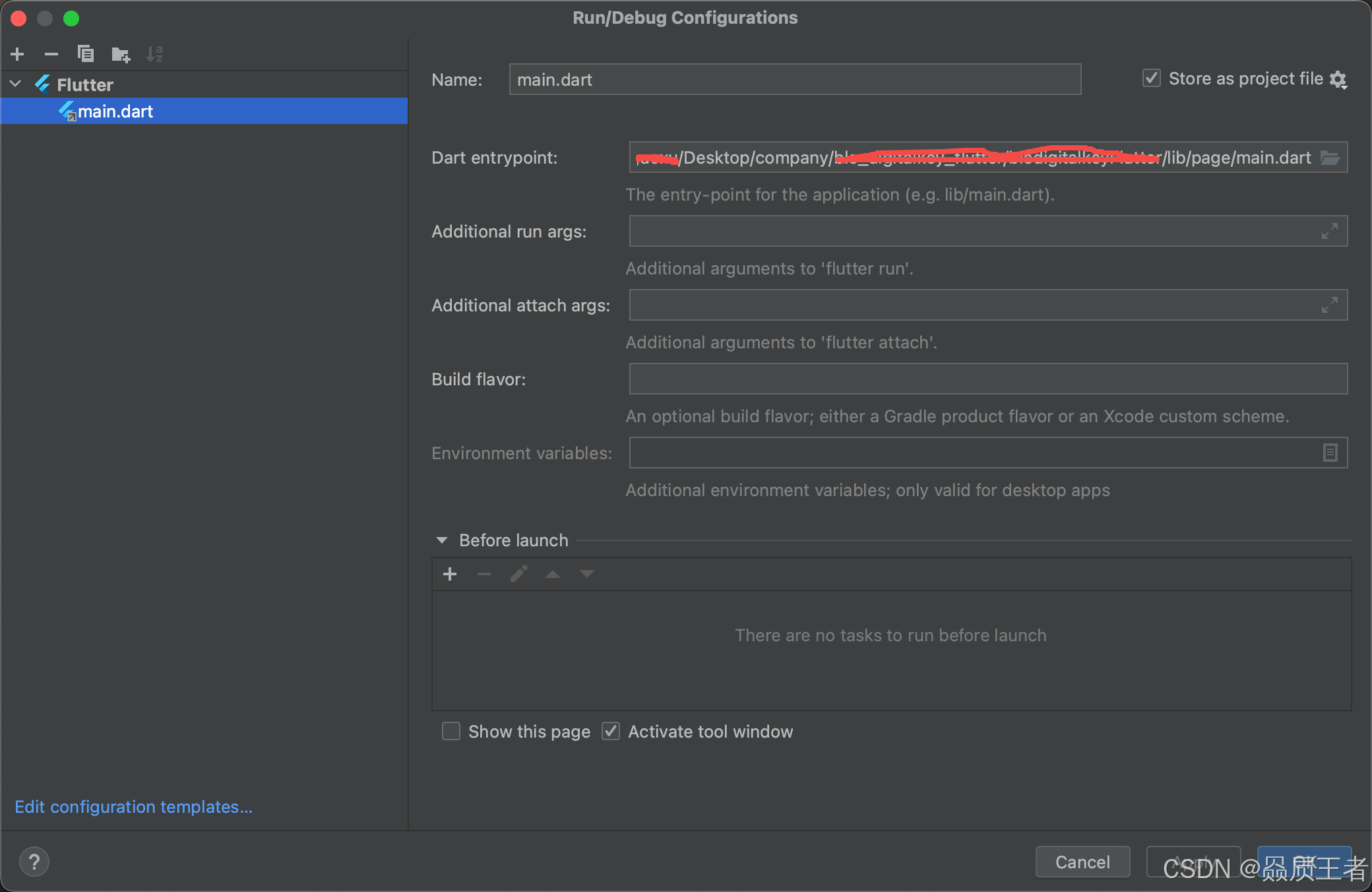
Task: Open the help button
Action: (34, 862)
